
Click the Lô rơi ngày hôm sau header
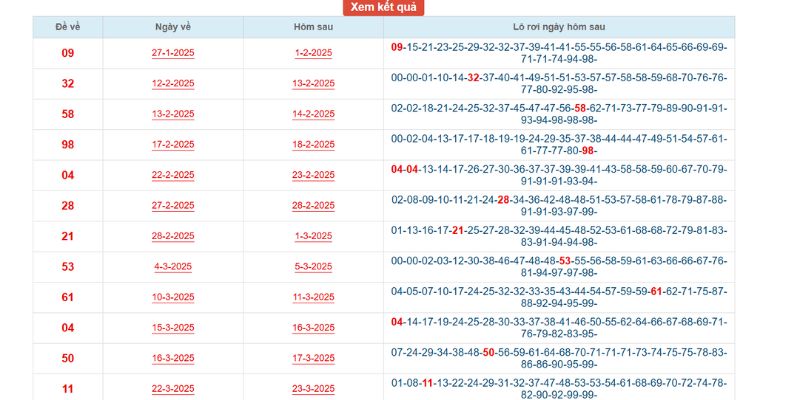(x=558, y=27)
